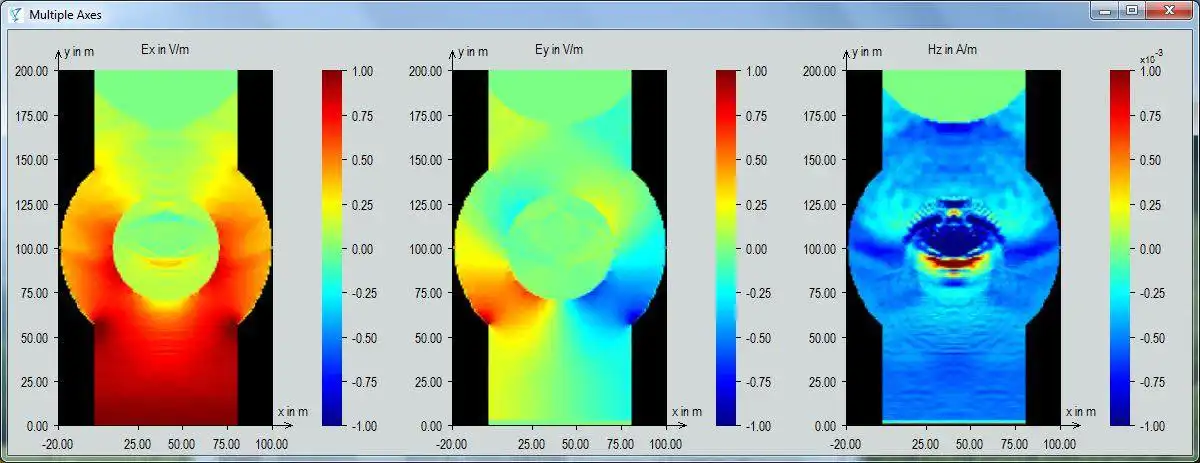
Task: Click the 'y in m' label of Ey plot
Action: point(473,53)
